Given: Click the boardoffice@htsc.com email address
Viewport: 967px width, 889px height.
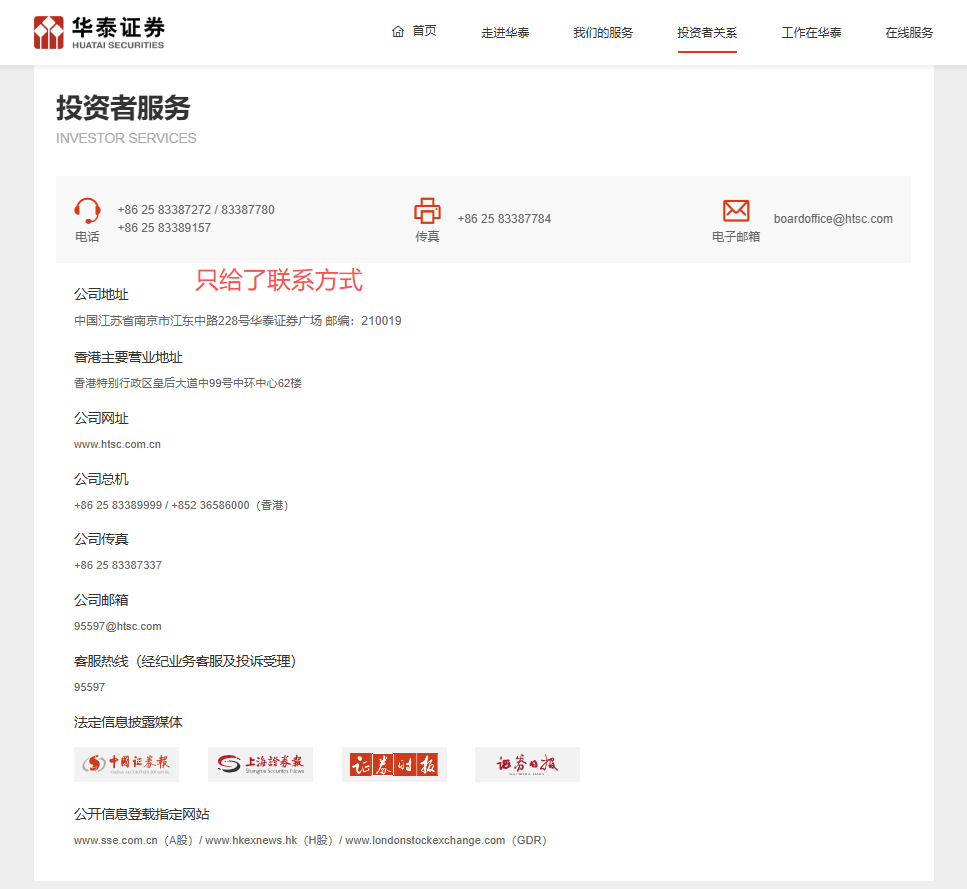Looking at the screenshot, I should click(833, 219).
